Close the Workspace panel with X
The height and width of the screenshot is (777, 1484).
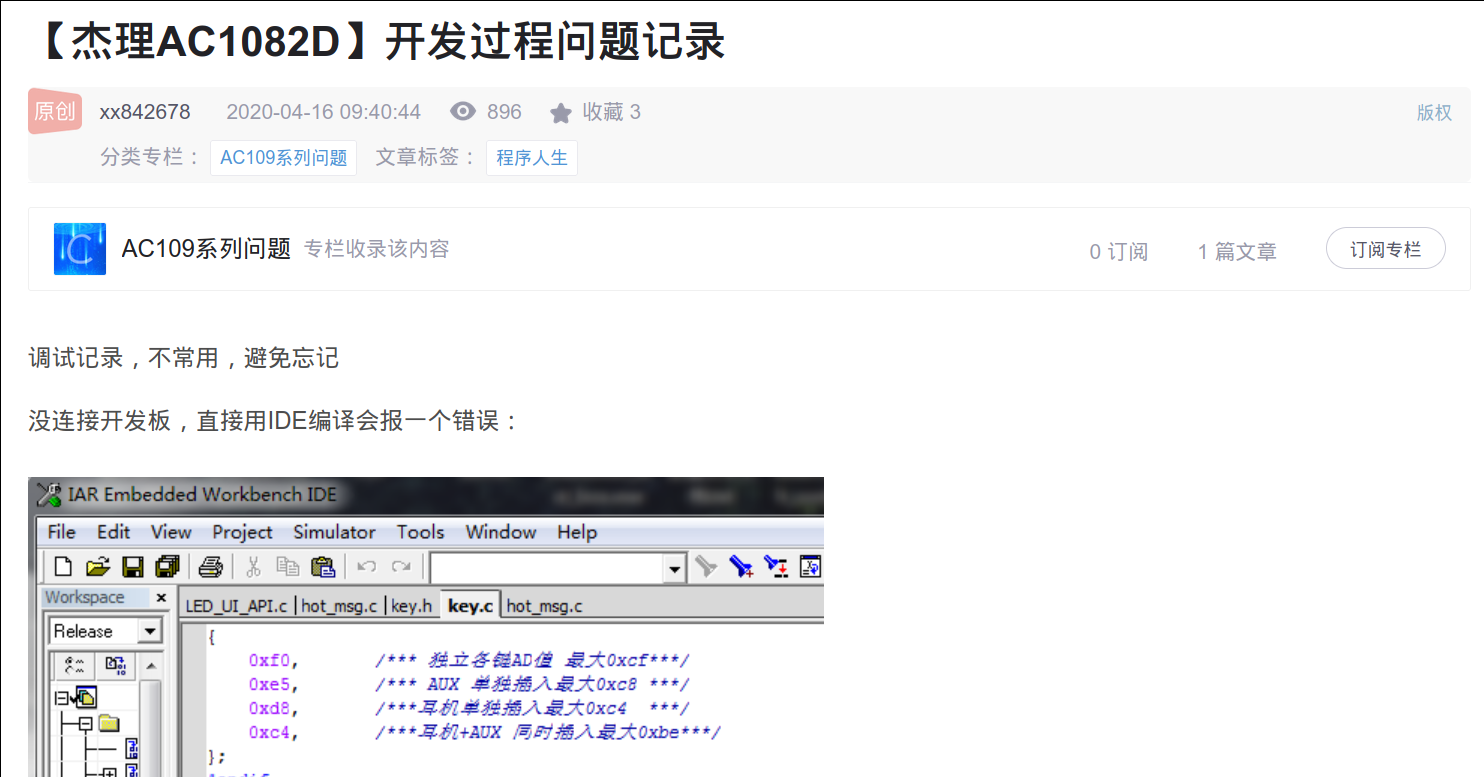pyautogui.click(x=161, y=598)
